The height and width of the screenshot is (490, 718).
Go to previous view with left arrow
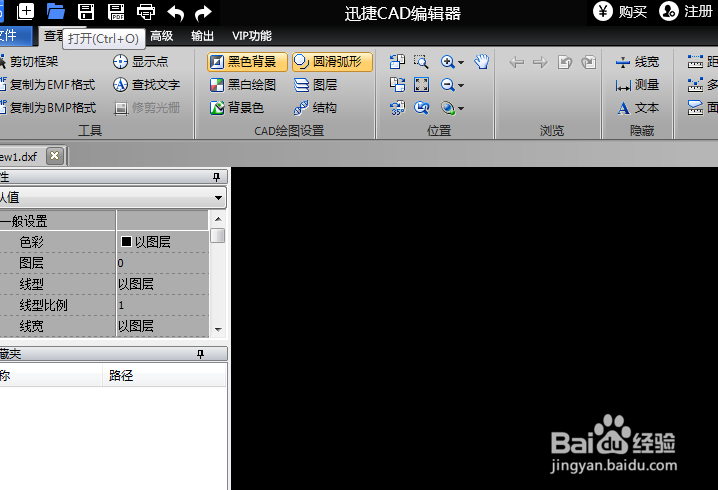(x=517, y=62)
